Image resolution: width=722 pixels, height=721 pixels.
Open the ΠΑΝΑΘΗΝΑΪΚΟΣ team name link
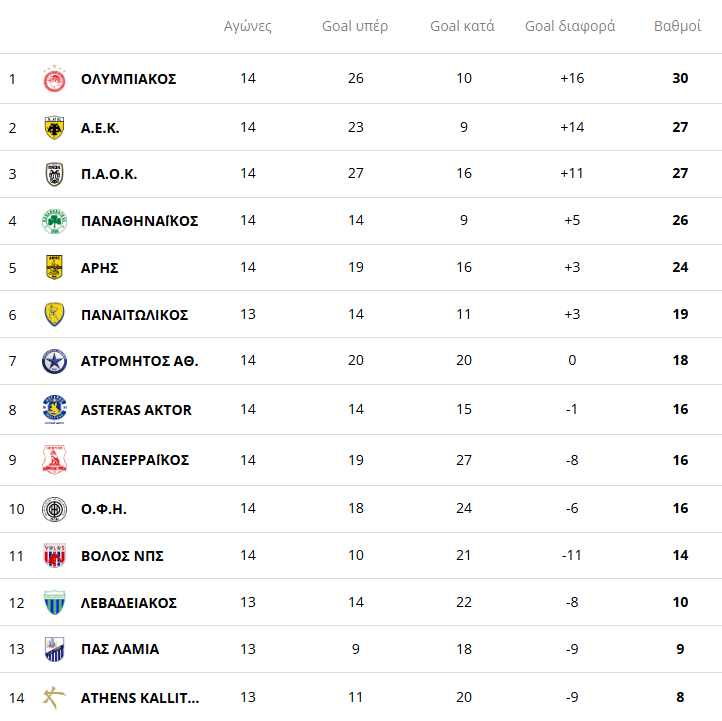point(139,221)
